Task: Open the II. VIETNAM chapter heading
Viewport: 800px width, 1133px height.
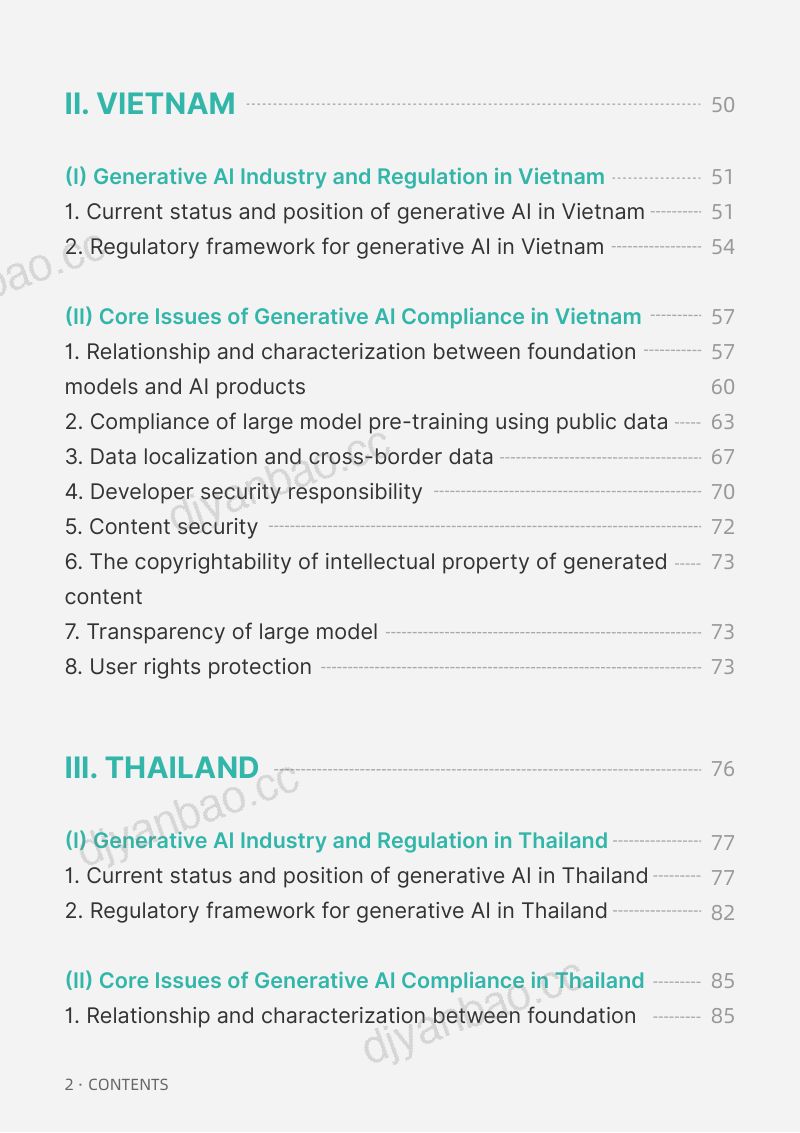Action: 150,103
